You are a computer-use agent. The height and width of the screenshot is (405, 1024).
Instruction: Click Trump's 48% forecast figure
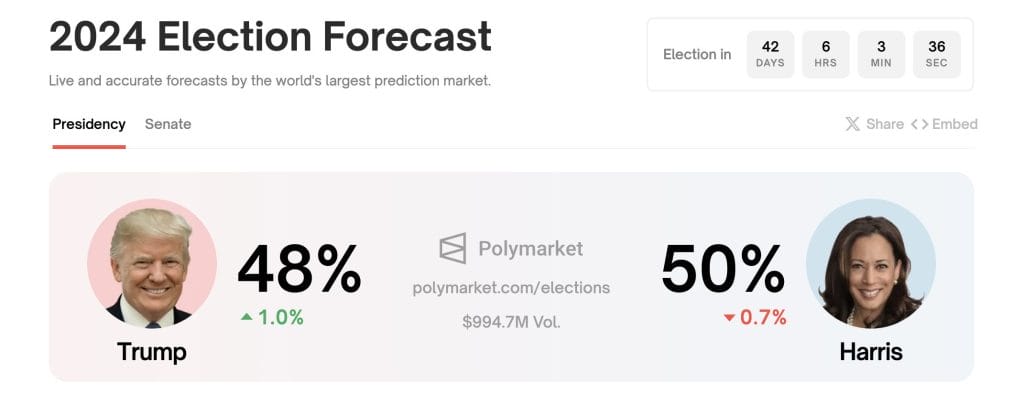(299, 269)
